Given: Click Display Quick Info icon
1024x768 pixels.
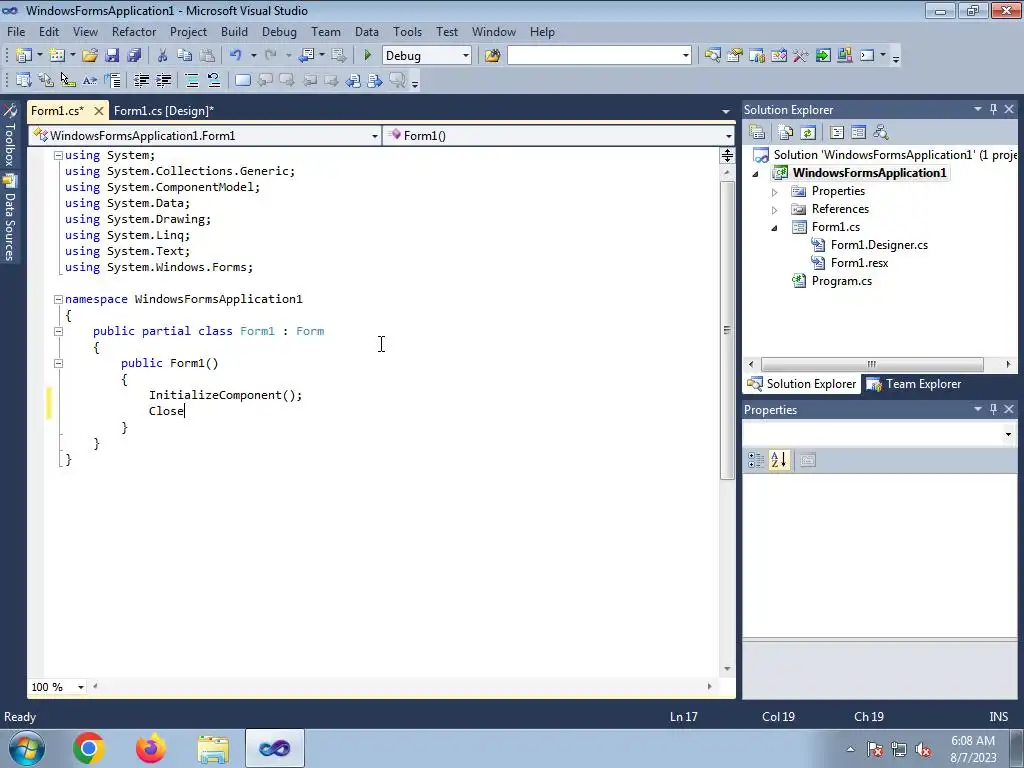Looking at the screenshot, I should (x=68, y=80).
